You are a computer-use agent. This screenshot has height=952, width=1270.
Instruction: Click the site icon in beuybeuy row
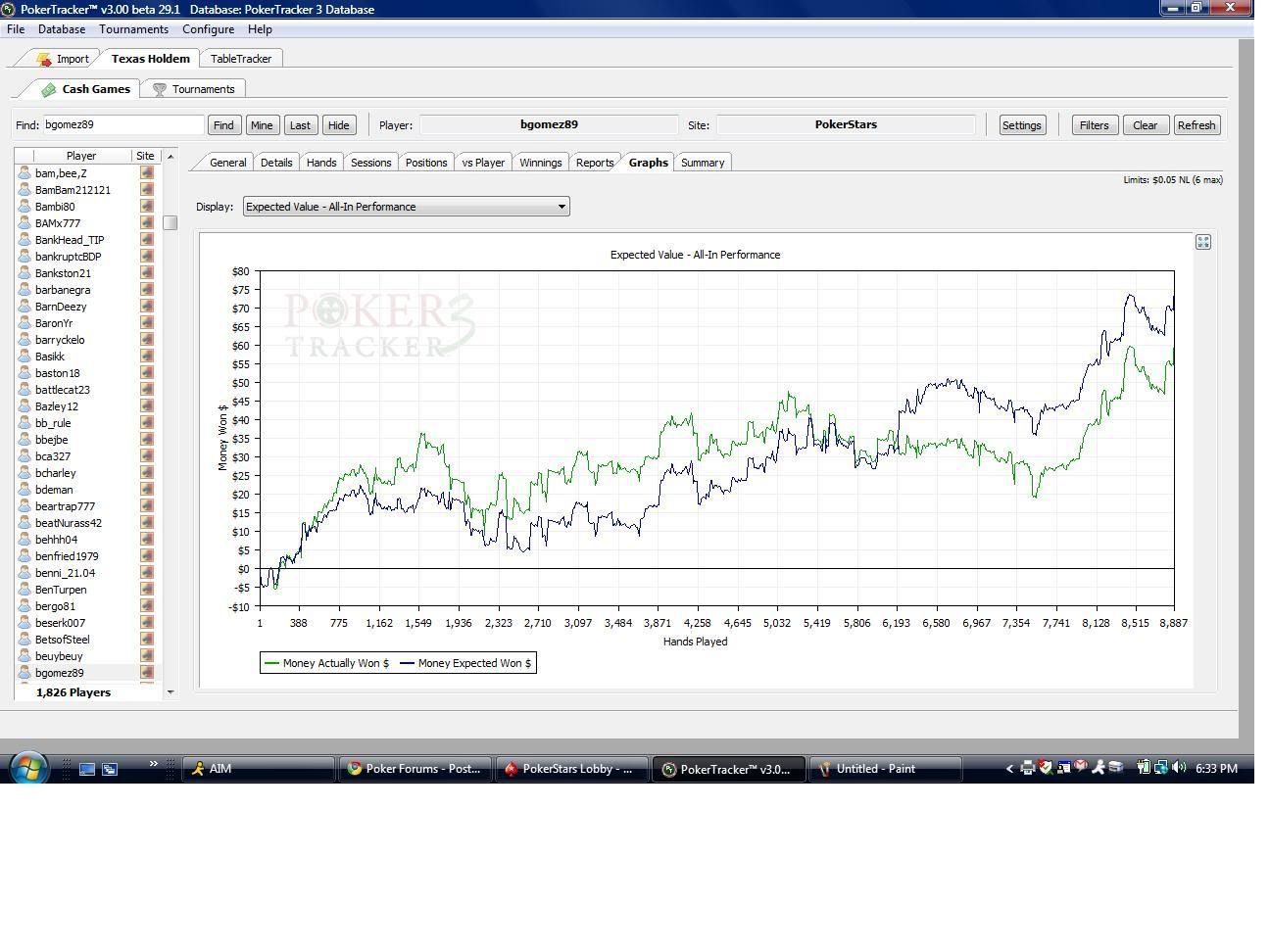pyautogui.click(x=147, y=656)
